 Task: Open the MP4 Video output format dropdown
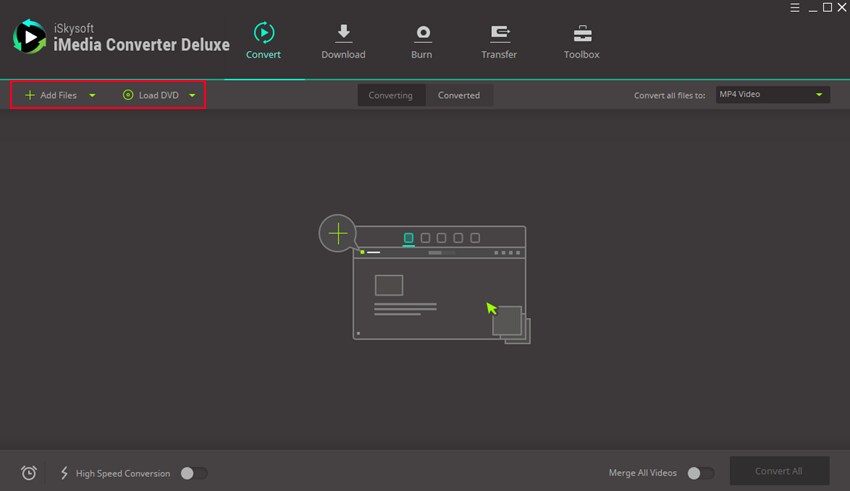tap(772, 94)
